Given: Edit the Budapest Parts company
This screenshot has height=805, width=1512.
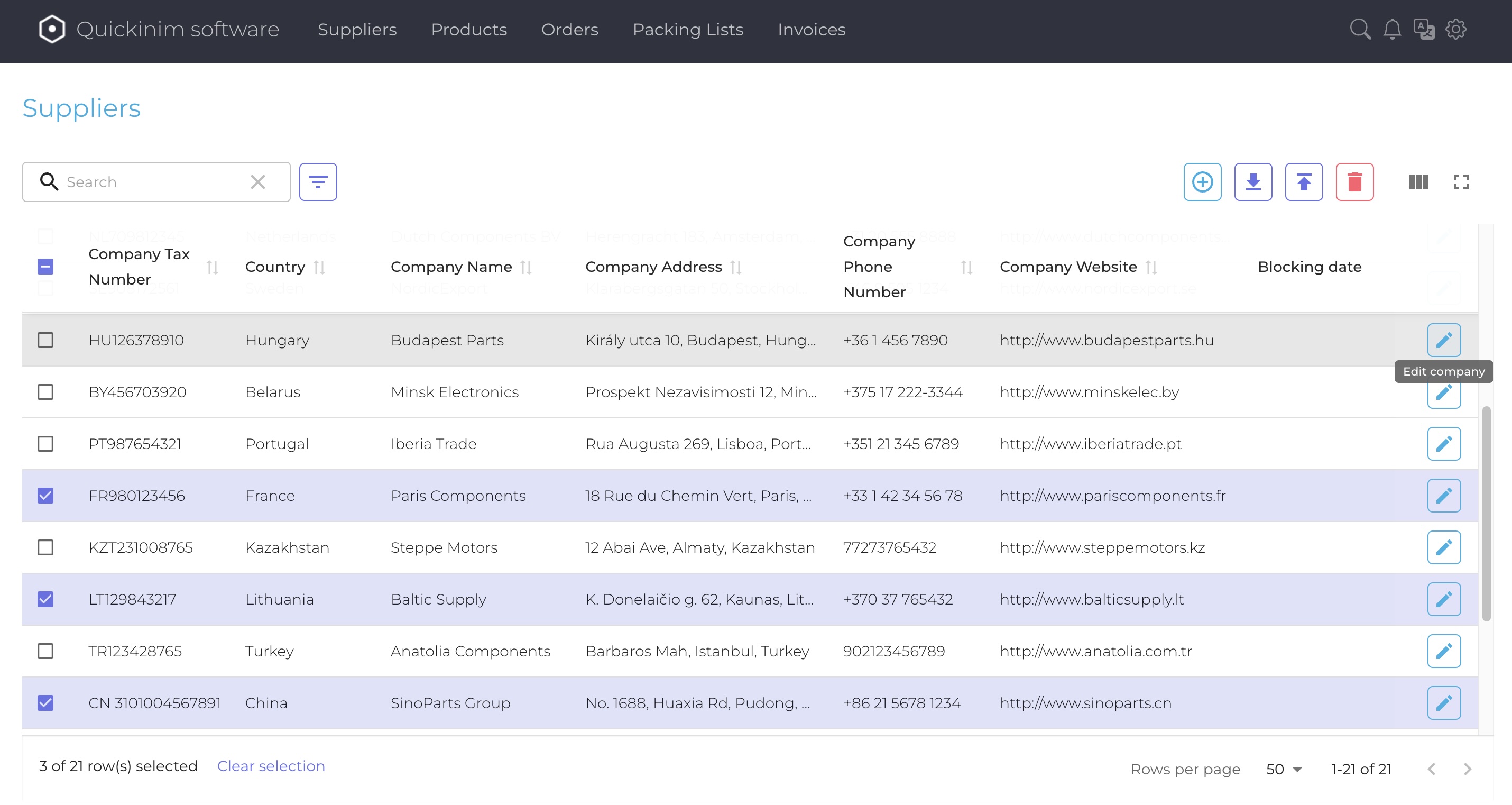Looking at the screenshot, I should pyautogui.click(x=1443, y=340).
